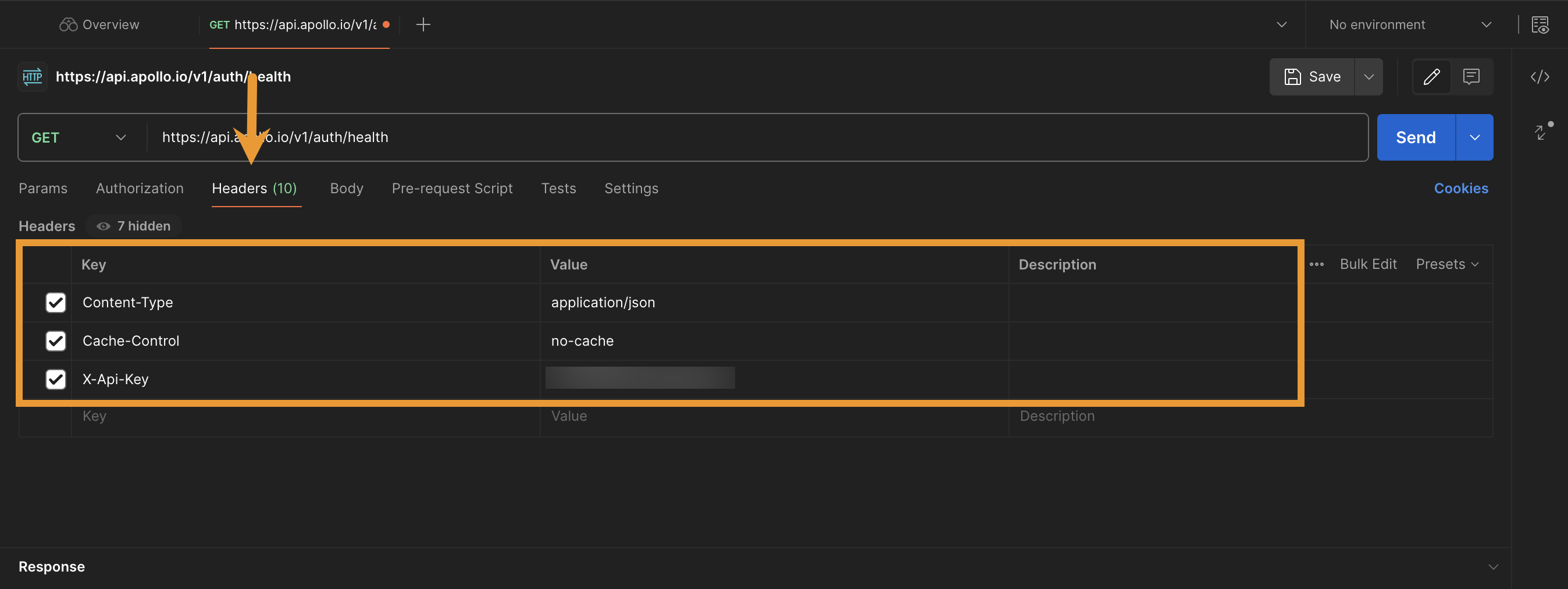The height and width of the screenshot is (589, 1568).
Task: Expand the Save options arrow
Action: tap(1369, 77)
